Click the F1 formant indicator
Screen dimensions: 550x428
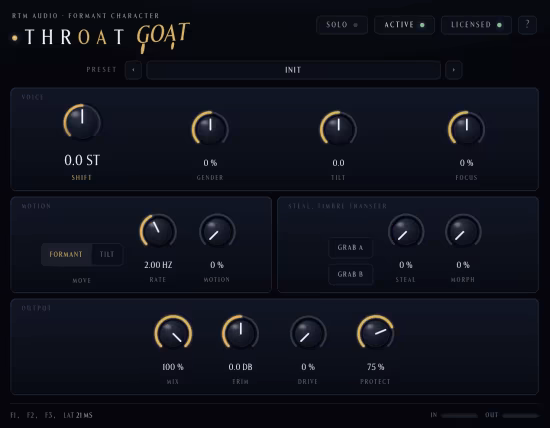coord(14,415)
